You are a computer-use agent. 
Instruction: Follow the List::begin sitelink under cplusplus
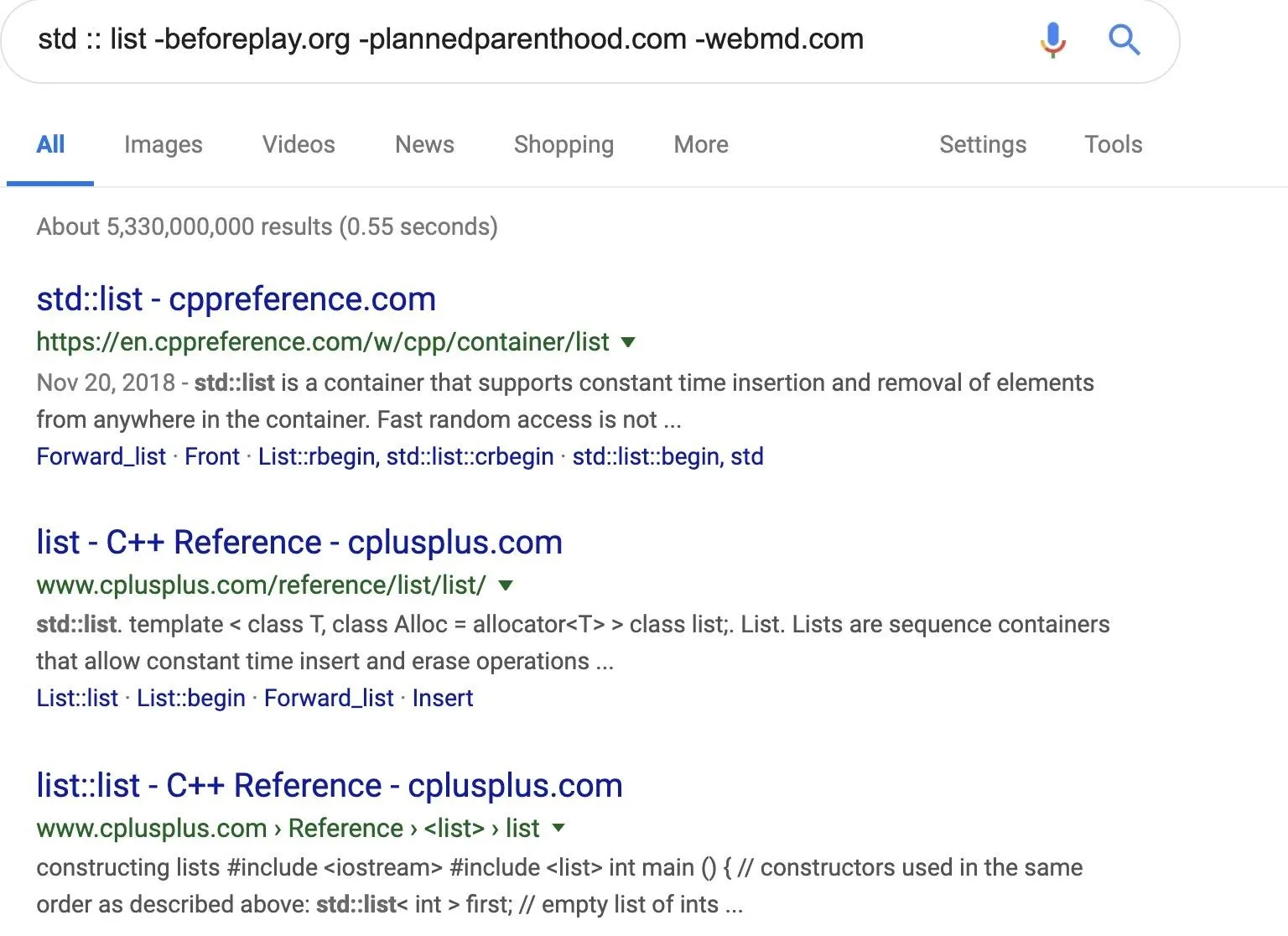191,698
